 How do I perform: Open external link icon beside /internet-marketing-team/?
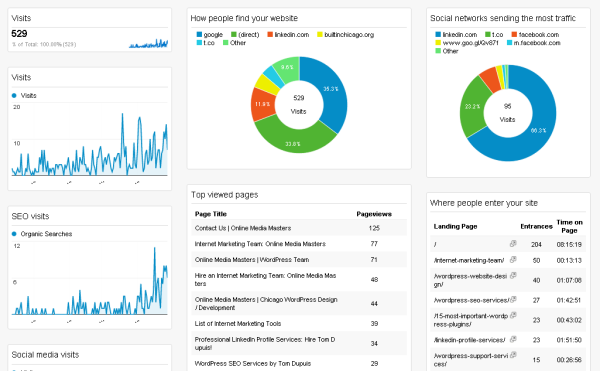(x=513, y=260)
